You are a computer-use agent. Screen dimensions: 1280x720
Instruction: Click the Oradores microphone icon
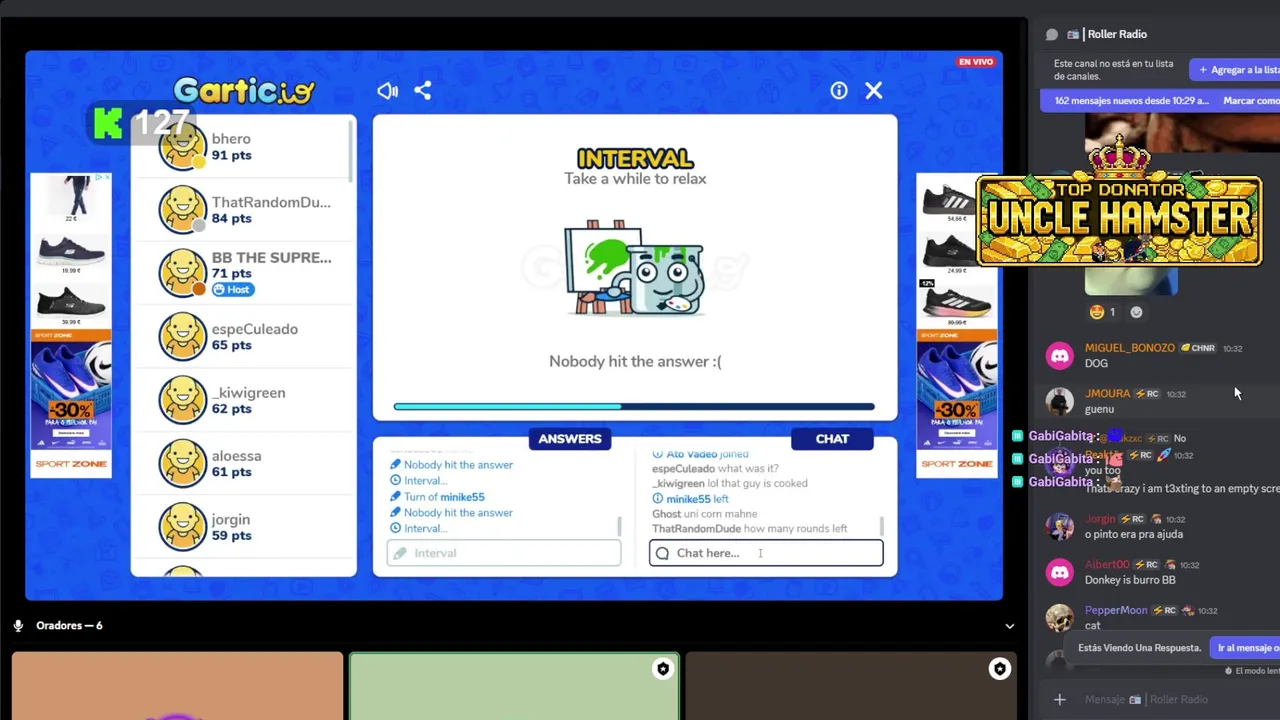click(x=18, y=626)
